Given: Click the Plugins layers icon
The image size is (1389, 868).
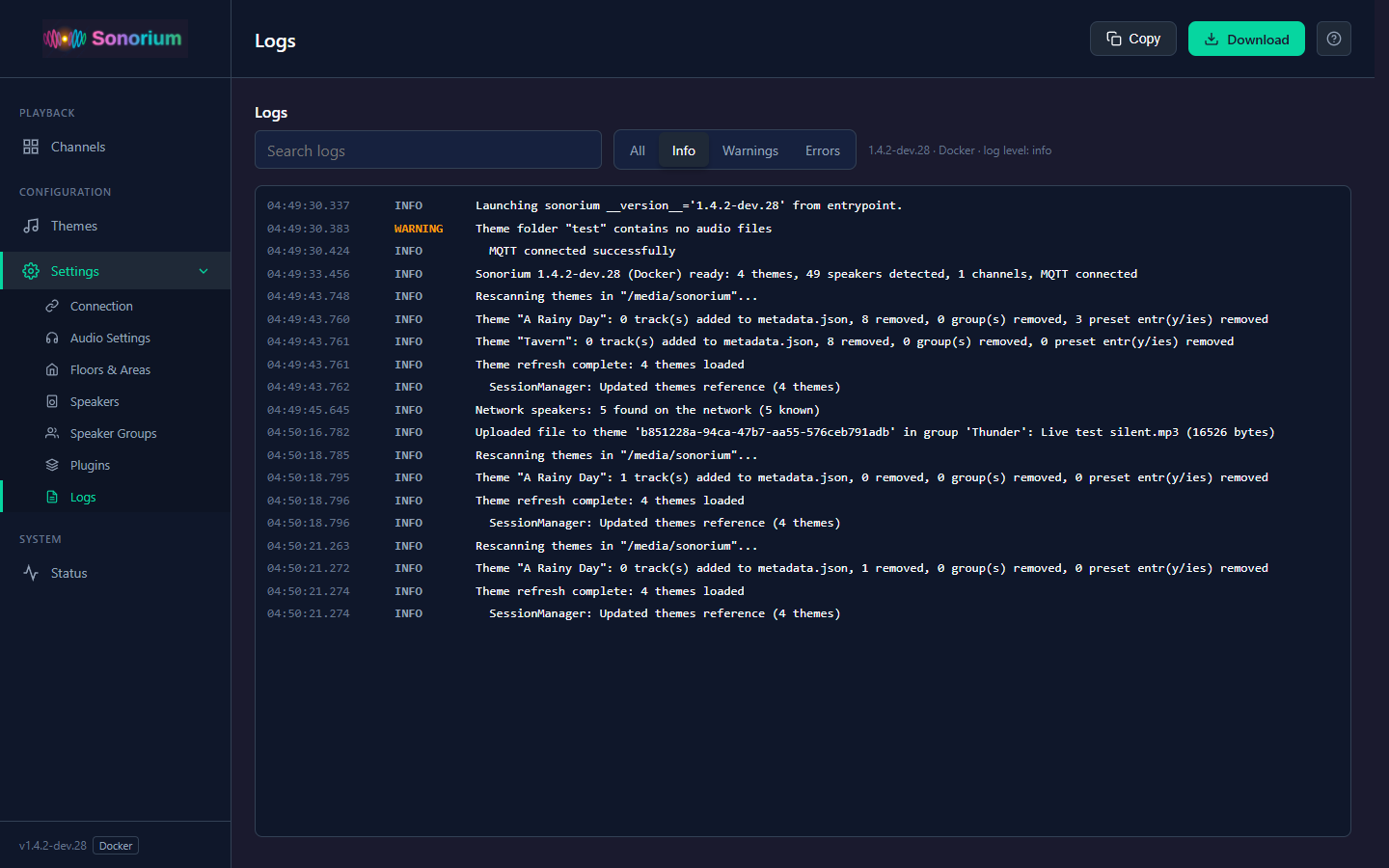Looking at the screenshot, I should click(x=52, y=465).
